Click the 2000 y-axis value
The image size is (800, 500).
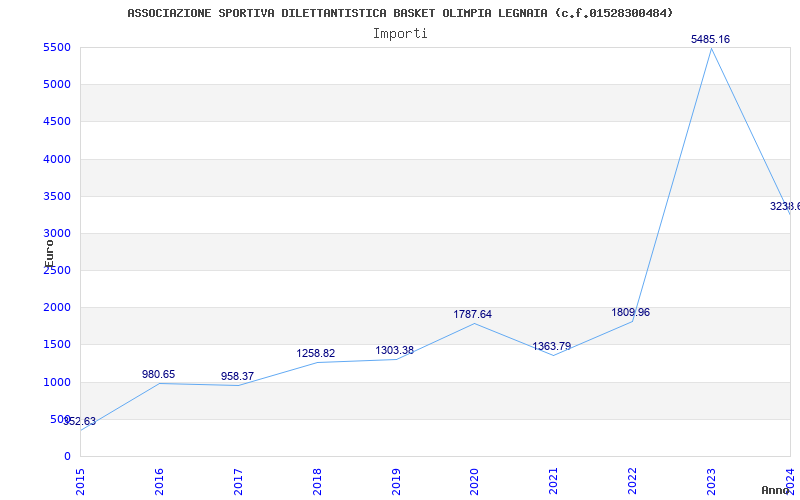click(57, 307)
